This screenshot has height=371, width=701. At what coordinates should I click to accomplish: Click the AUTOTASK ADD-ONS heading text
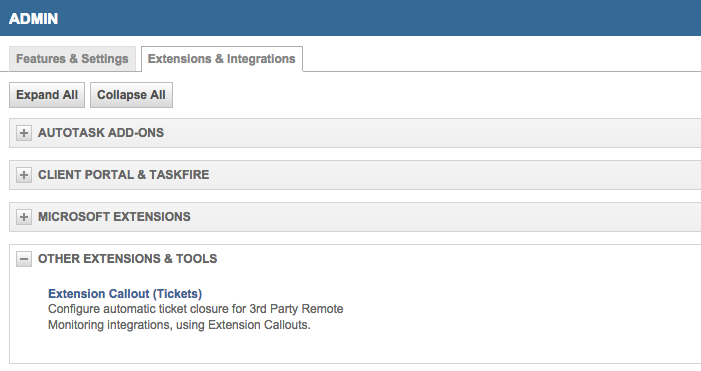(x=101, y=133)
